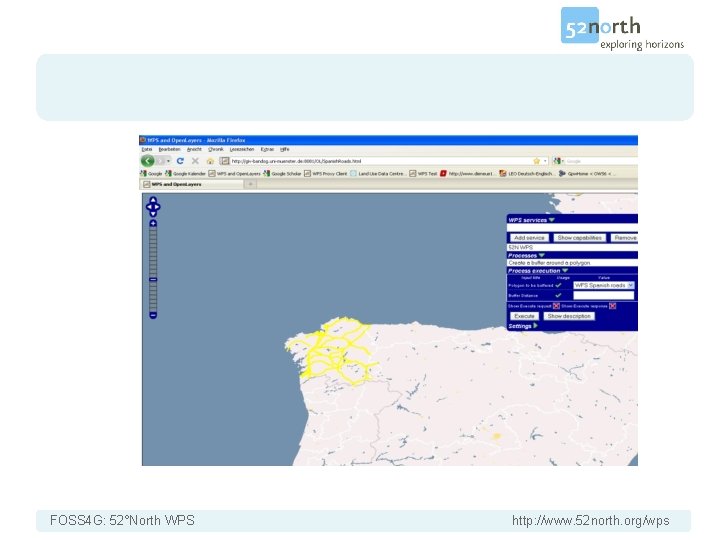Reload the page with refresh icon
Screen dimensions: 720x540
180,161
